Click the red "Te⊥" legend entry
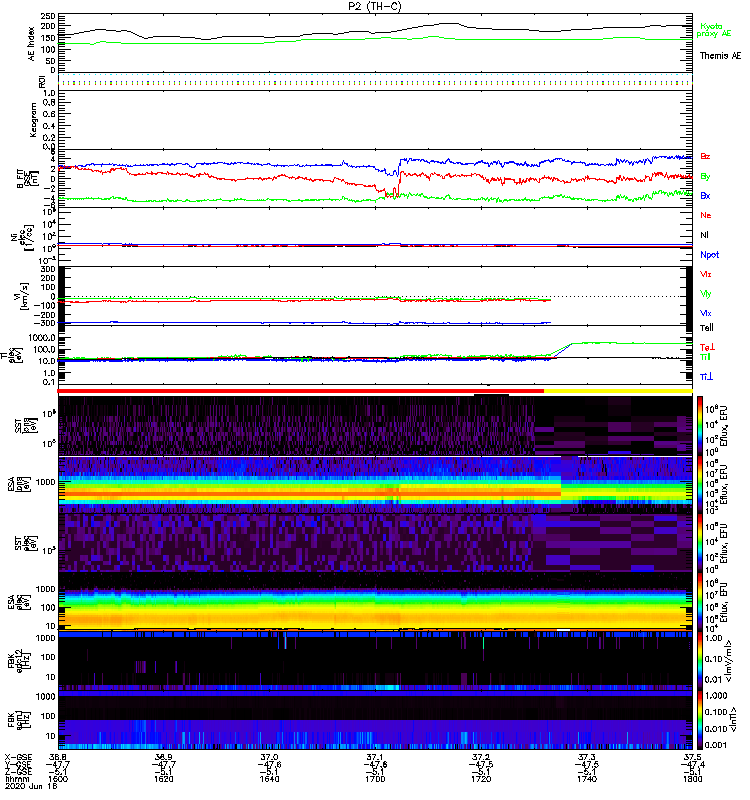The height and width of the screenshot is (800, 750). [707, 347]
